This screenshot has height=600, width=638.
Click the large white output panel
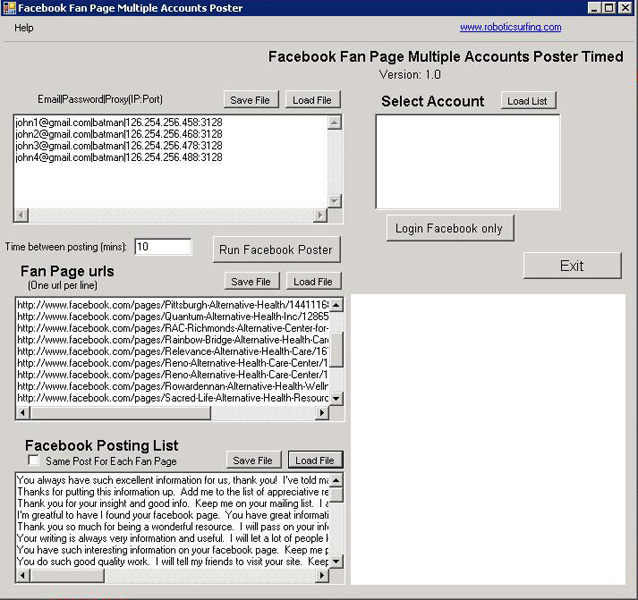coord(488,439)
